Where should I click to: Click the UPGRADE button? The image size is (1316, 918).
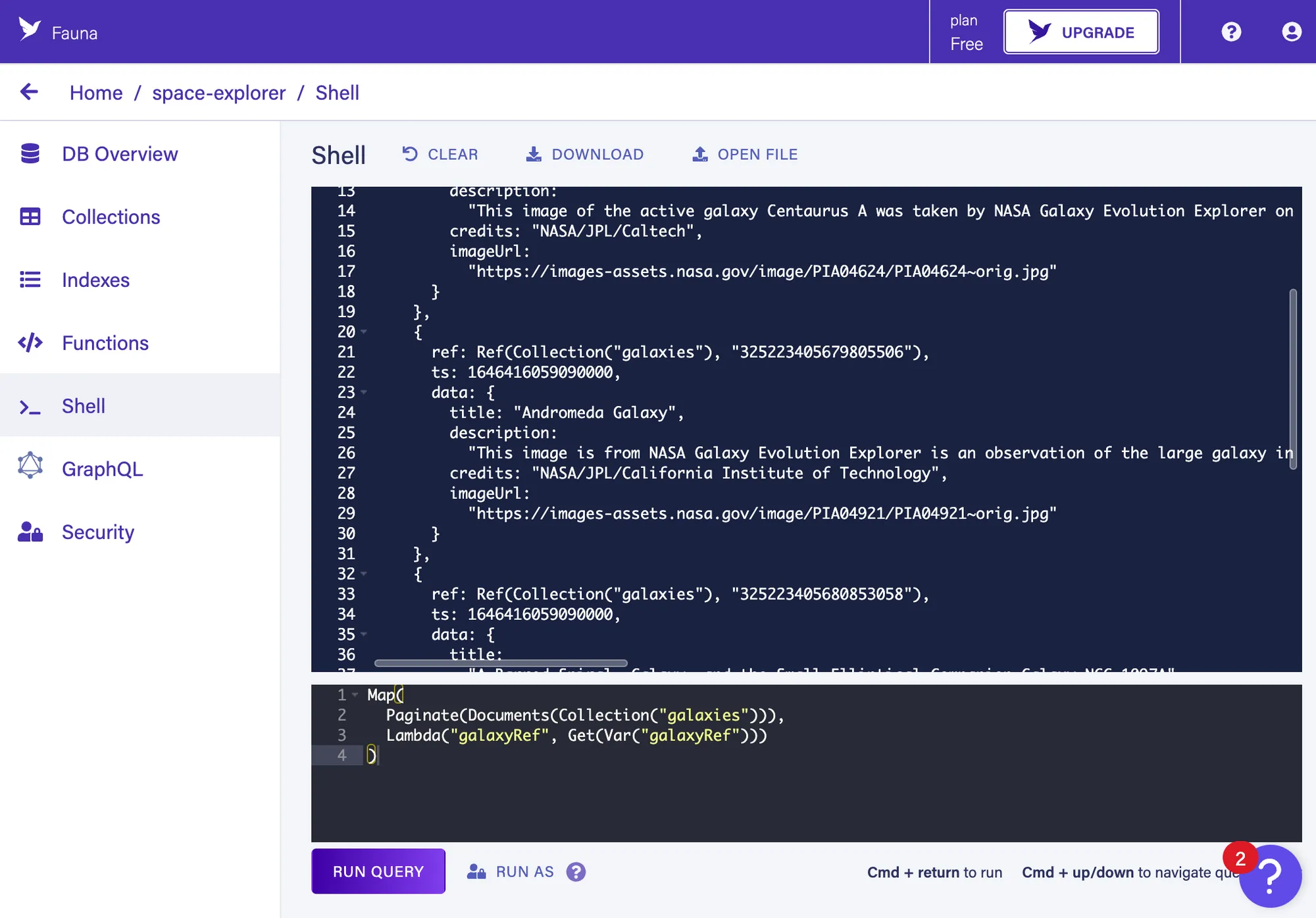[x=1081, y=31]
